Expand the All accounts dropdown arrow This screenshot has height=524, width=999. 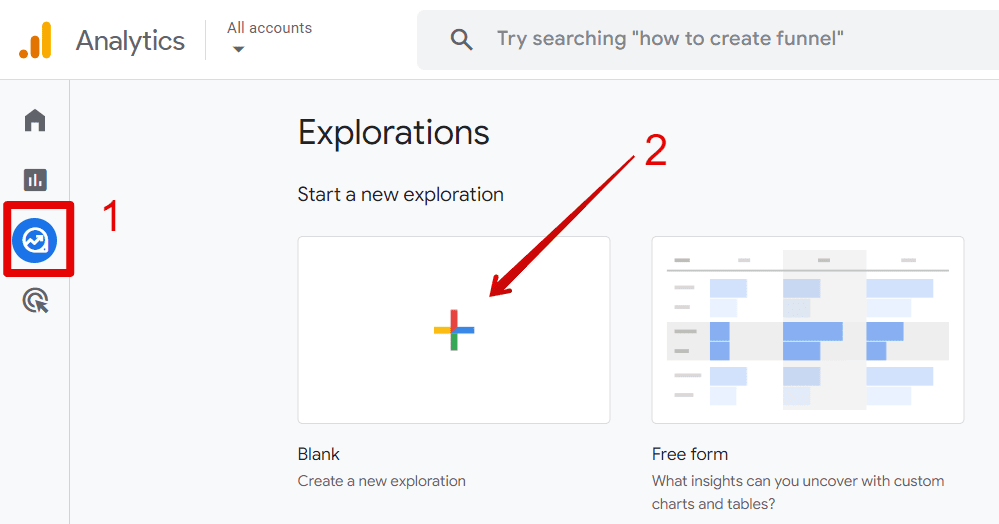[238, 49]
